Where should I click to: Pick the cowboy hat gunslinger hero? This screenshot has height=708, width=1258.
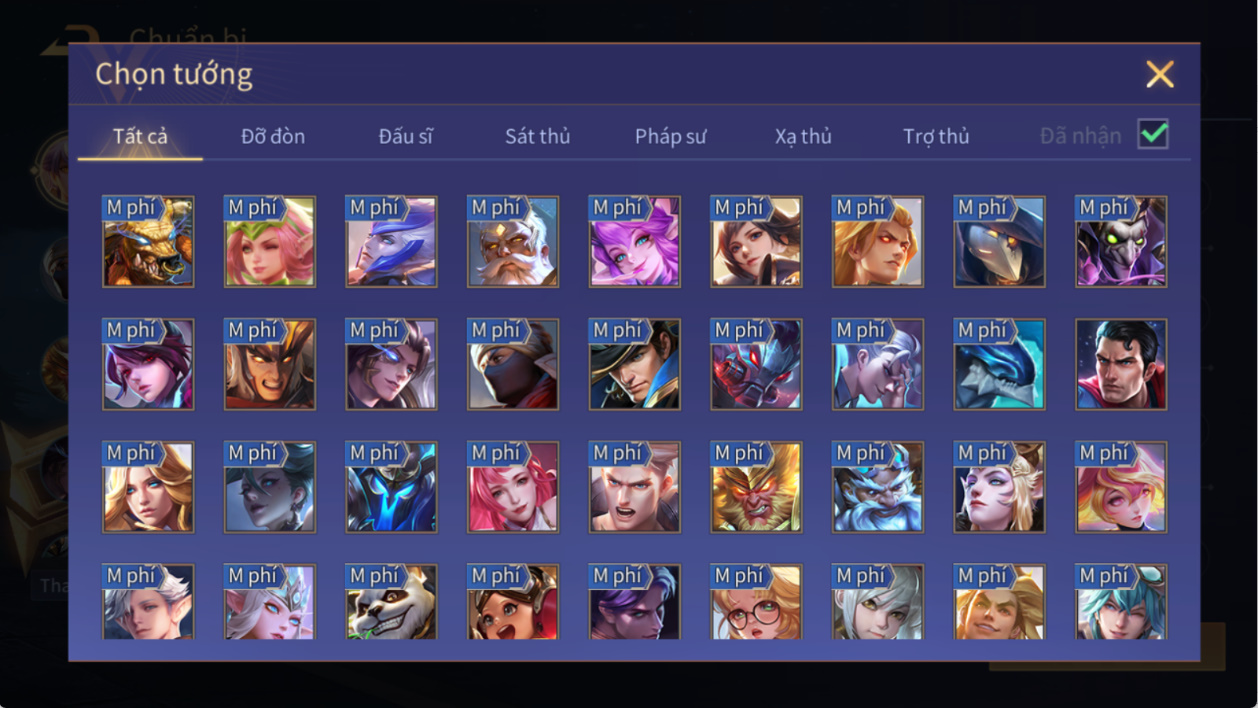coord(634,365)
